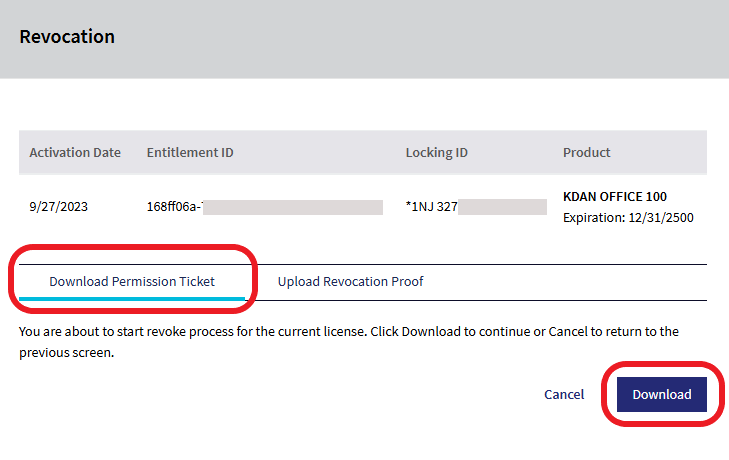Click the locking ID value *1NJ 327

[431, 207]
